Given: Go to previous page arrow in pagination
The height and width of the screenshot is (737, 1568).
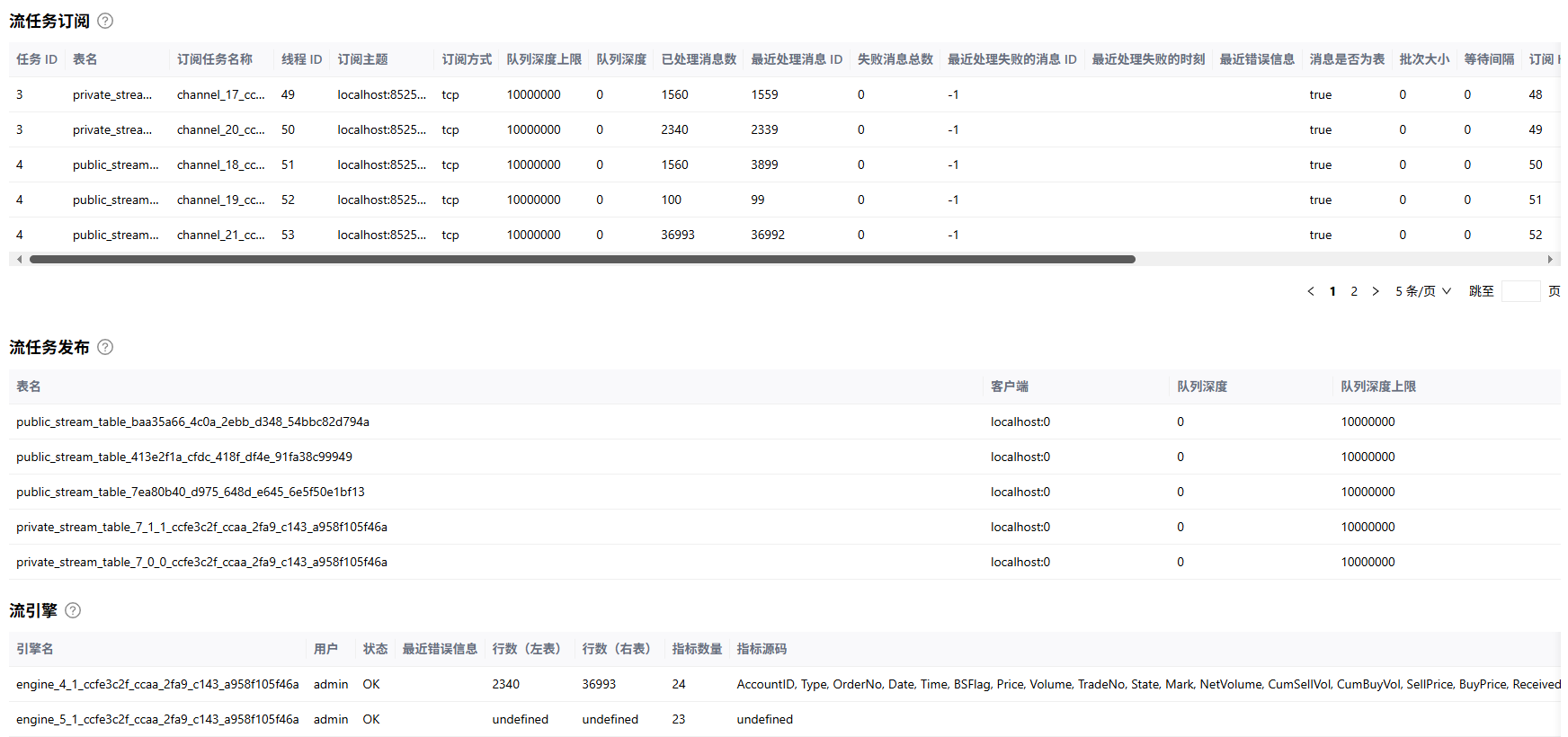Looking at the screenshot, I should click(1310, 291).
